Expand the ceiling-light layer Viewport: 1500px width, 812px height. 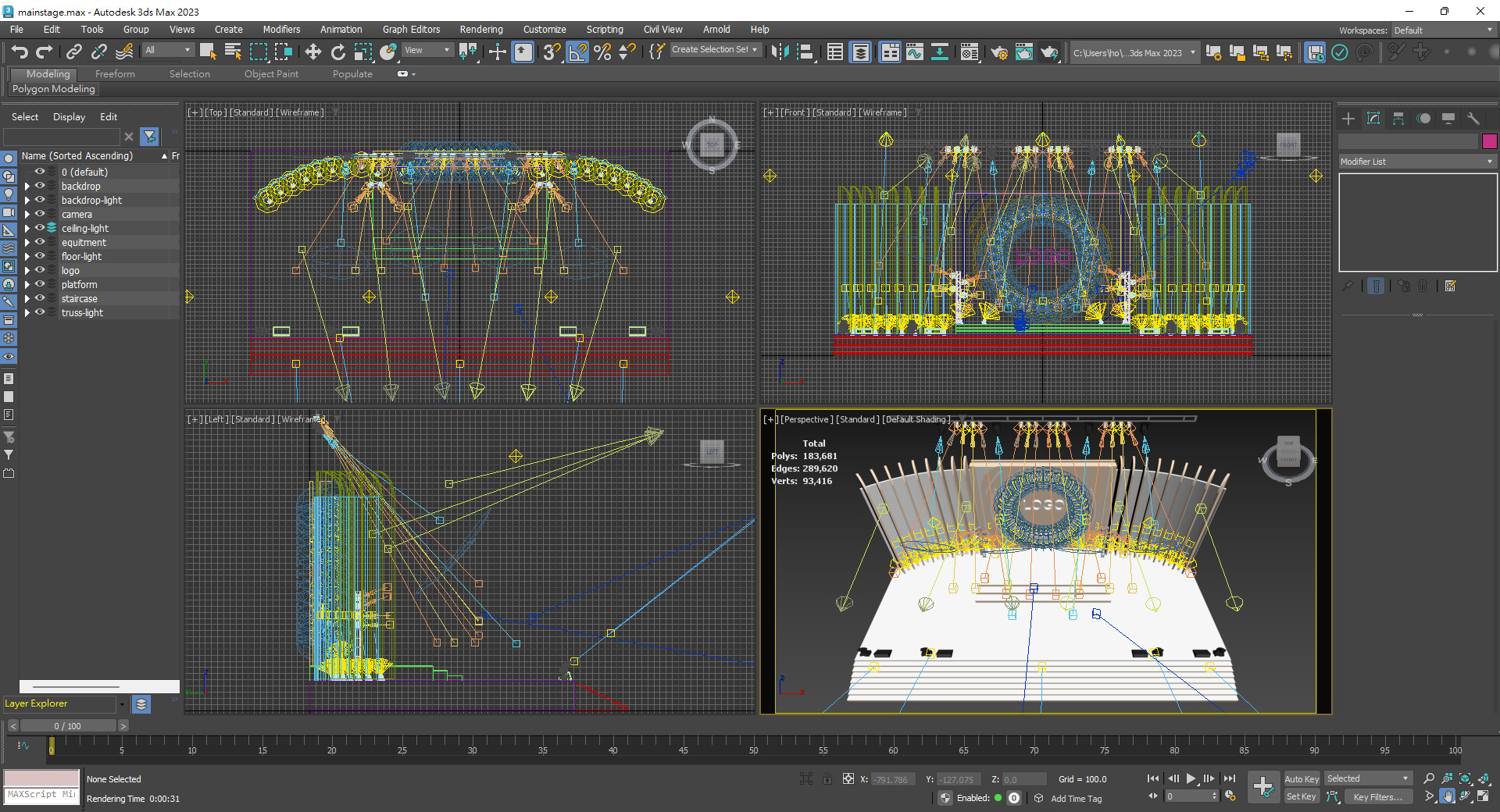[x=27, y=229]
